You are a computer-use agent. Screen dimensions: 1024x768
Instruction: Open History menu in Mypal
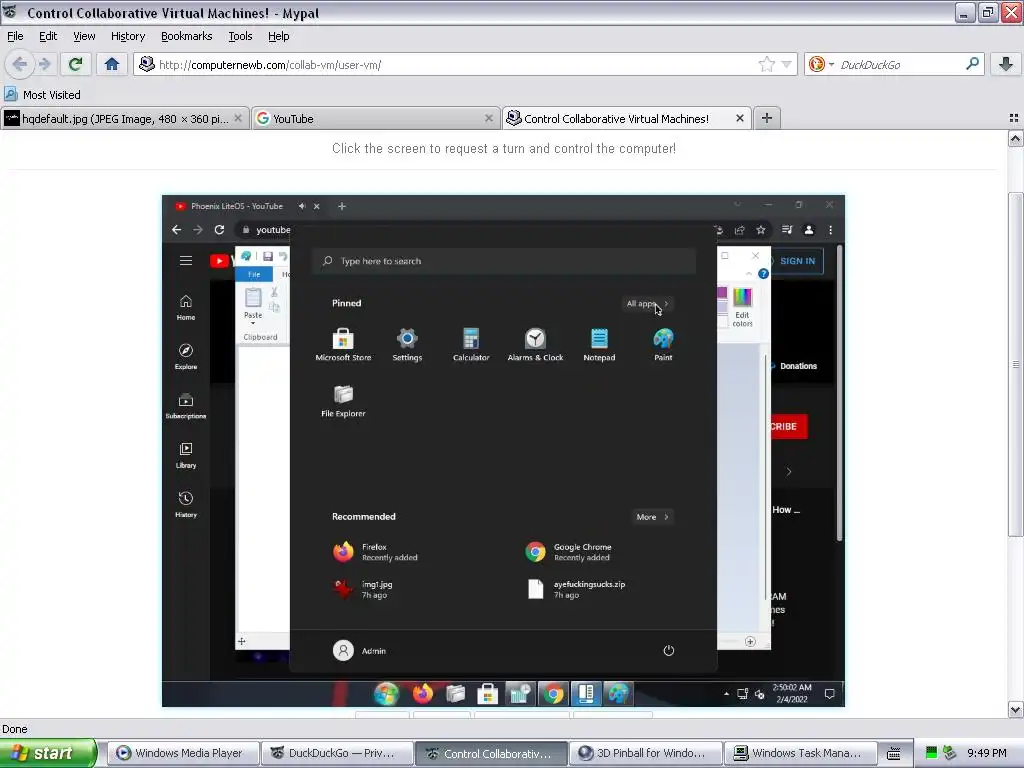tap(127, 36)
